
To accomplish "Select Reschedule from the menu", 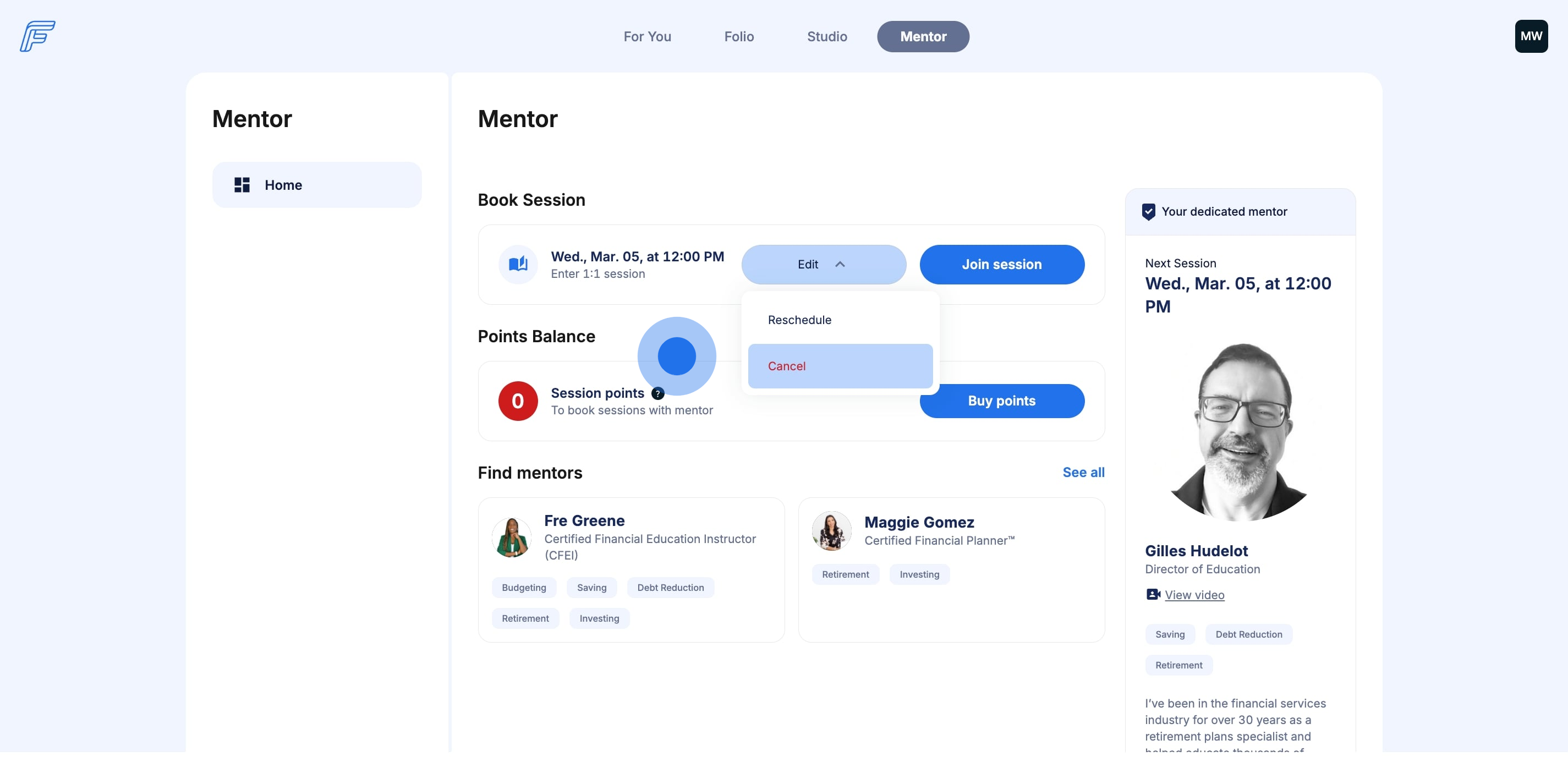I will 799,320.
